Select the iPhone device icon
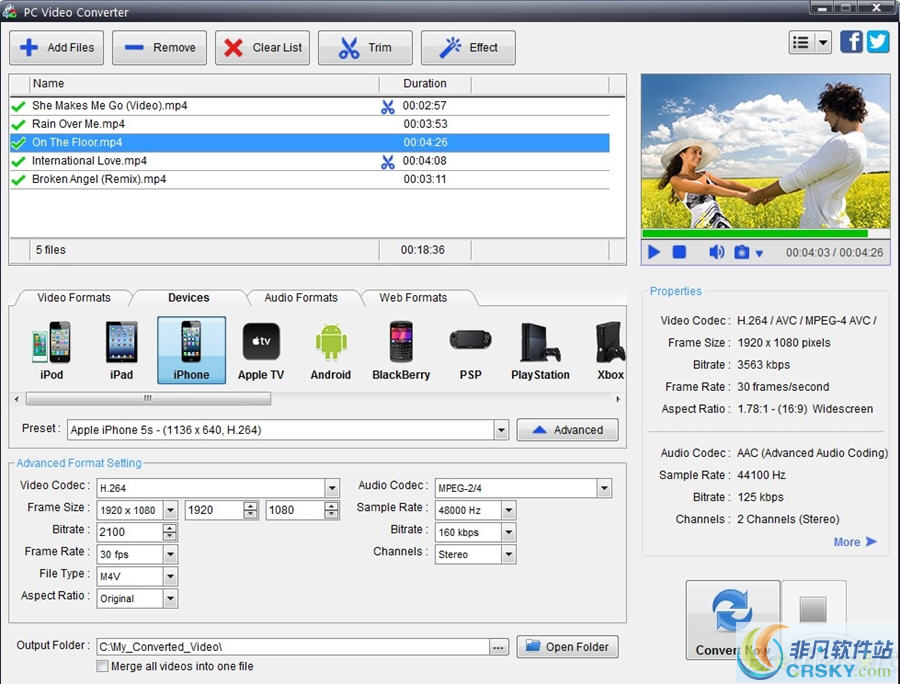900x684 pixels. 191,350
